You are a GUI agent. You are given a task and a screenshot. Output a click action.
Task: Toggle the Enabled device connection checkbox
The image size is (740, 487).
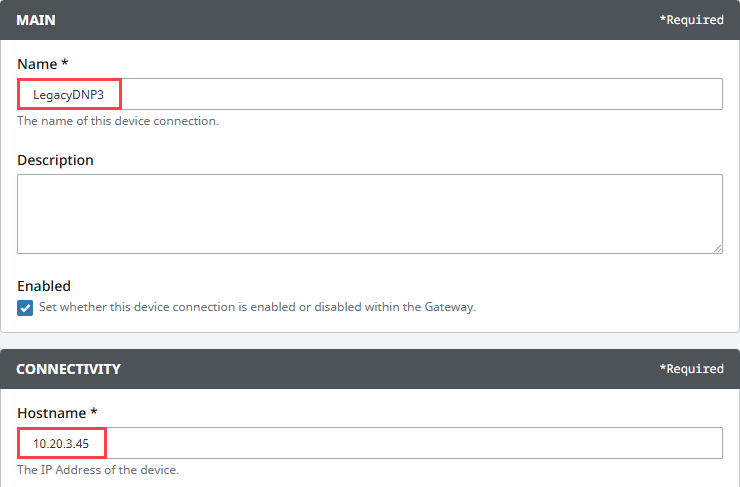tap(25, 308)
